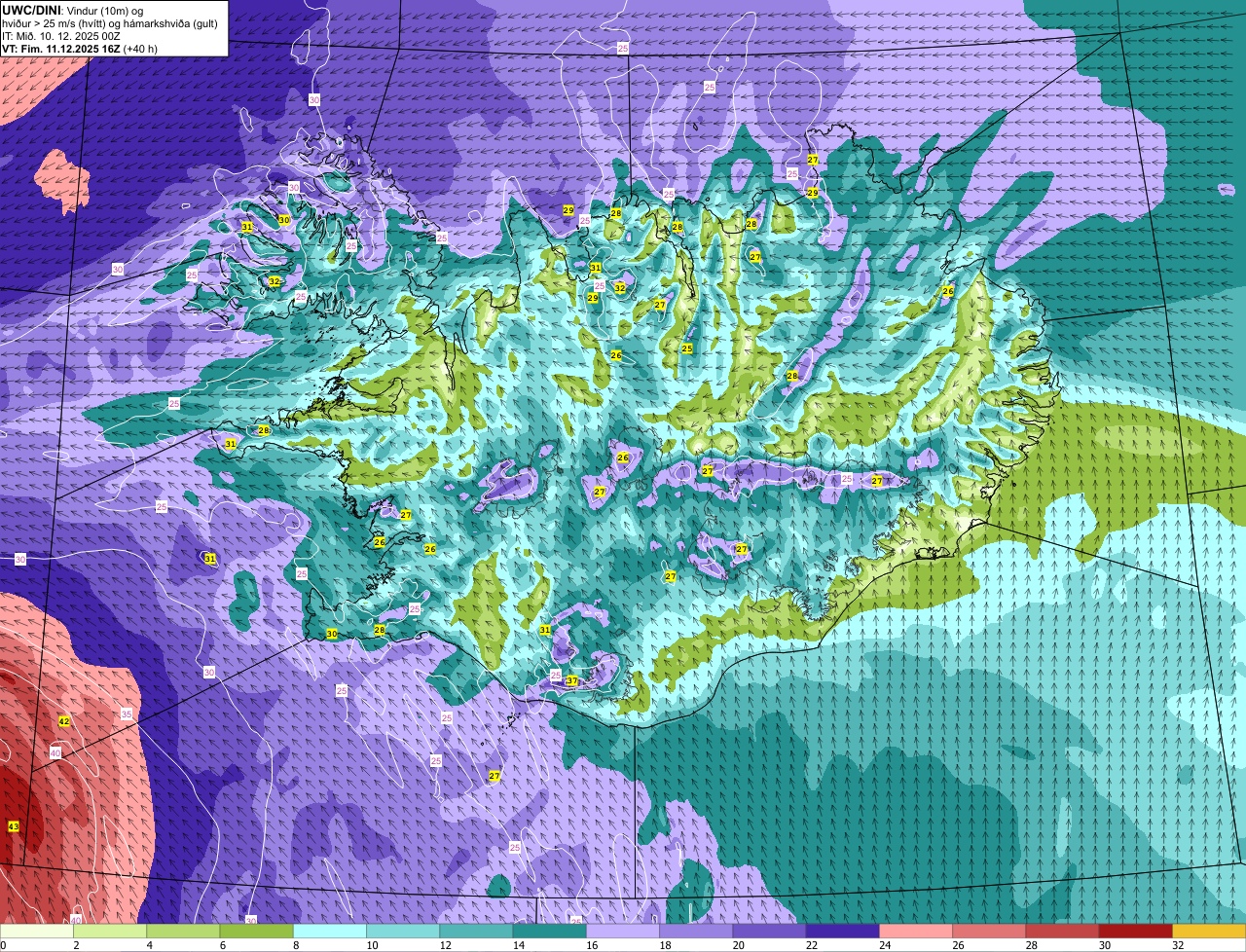Click the legend tick label 8

294,945
